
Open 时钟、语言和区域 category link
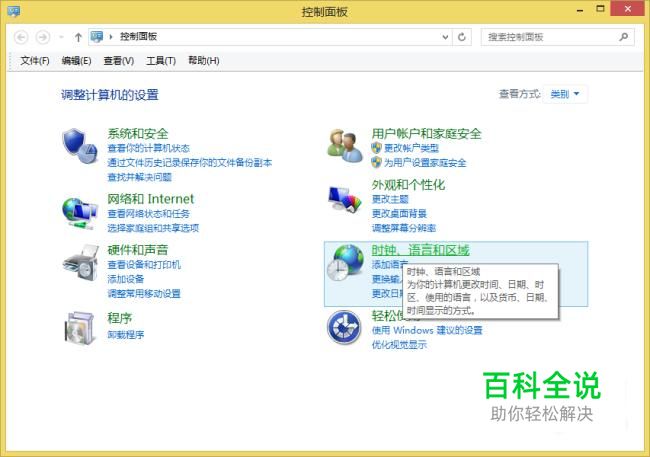[x=420, y=250]
